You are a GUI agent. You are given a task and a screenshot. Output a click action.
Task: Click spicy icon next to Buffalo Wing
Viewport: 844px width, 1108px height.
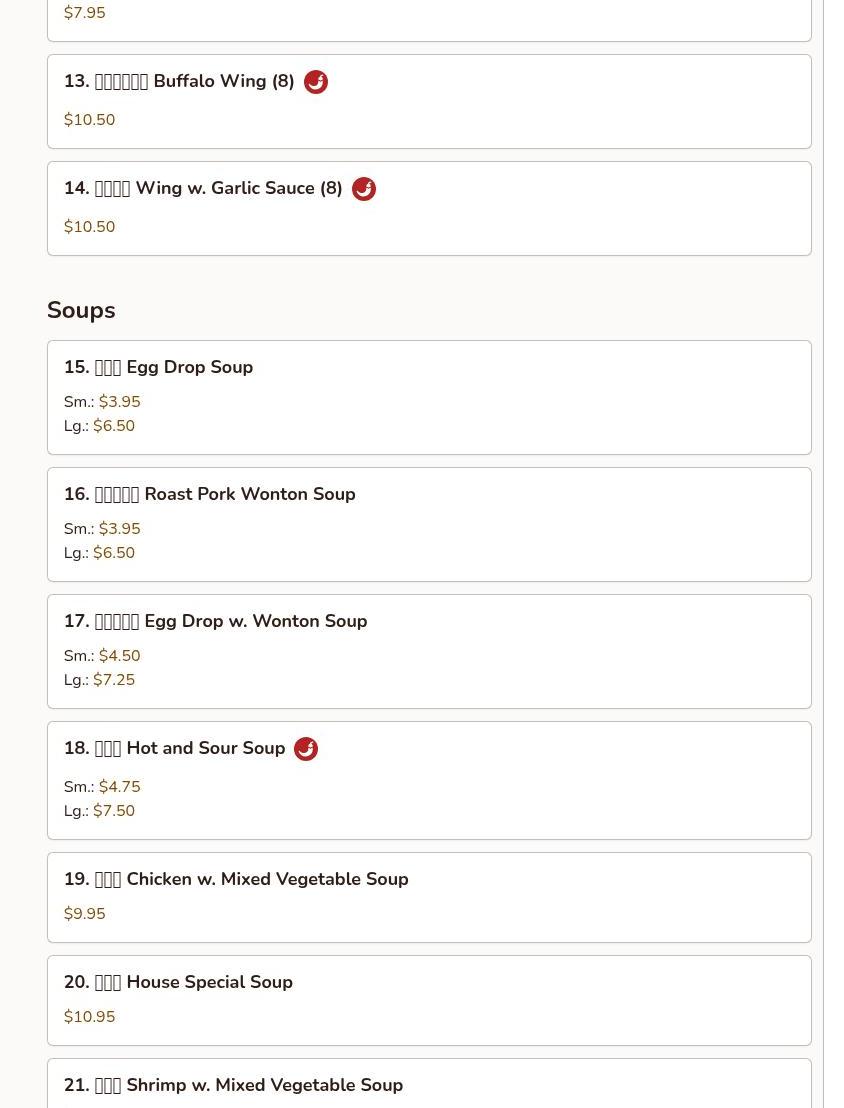click(x=316, y=82)
